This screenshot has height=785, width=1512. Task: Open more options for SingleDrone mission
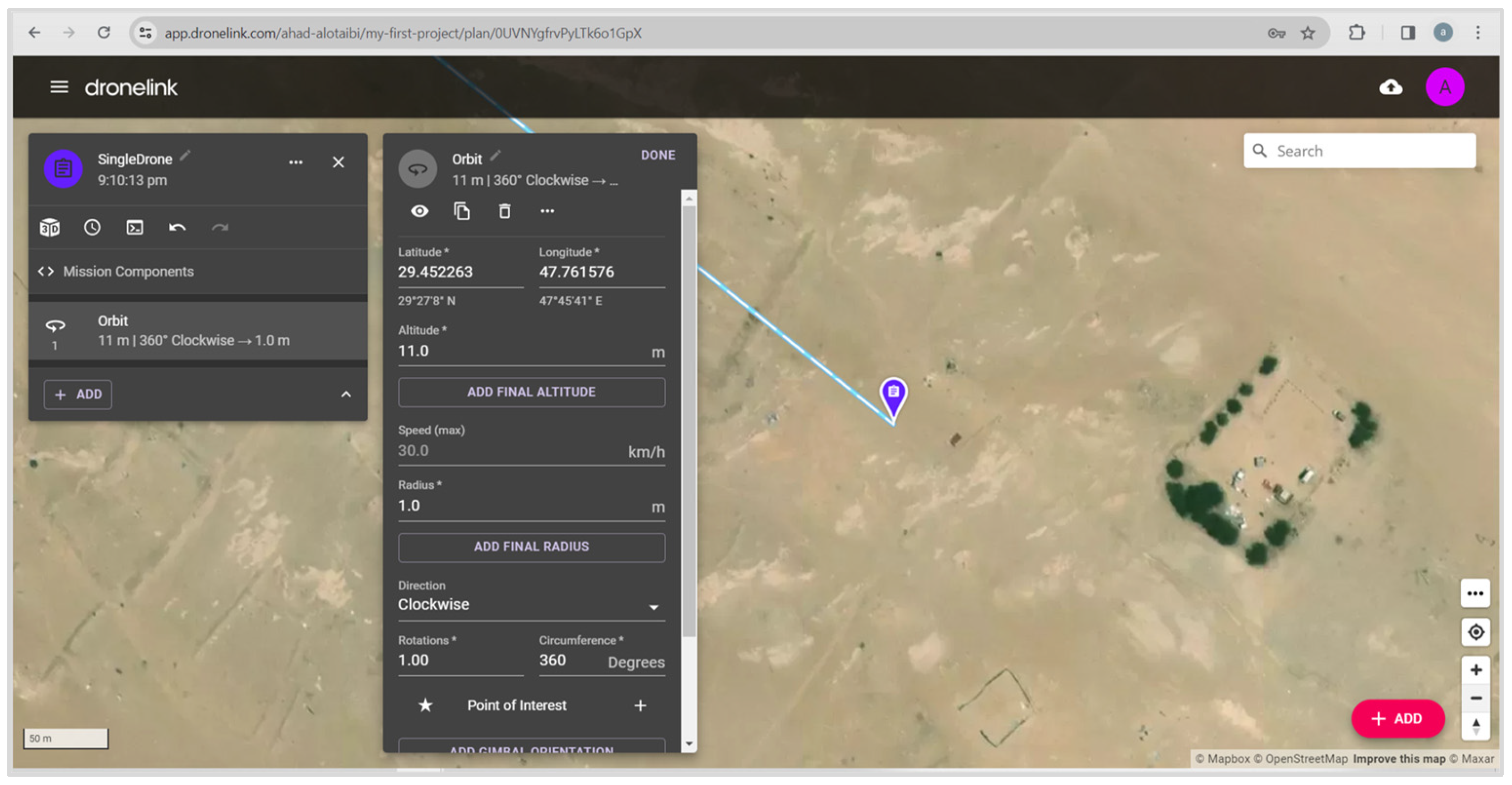click(296, 162)
